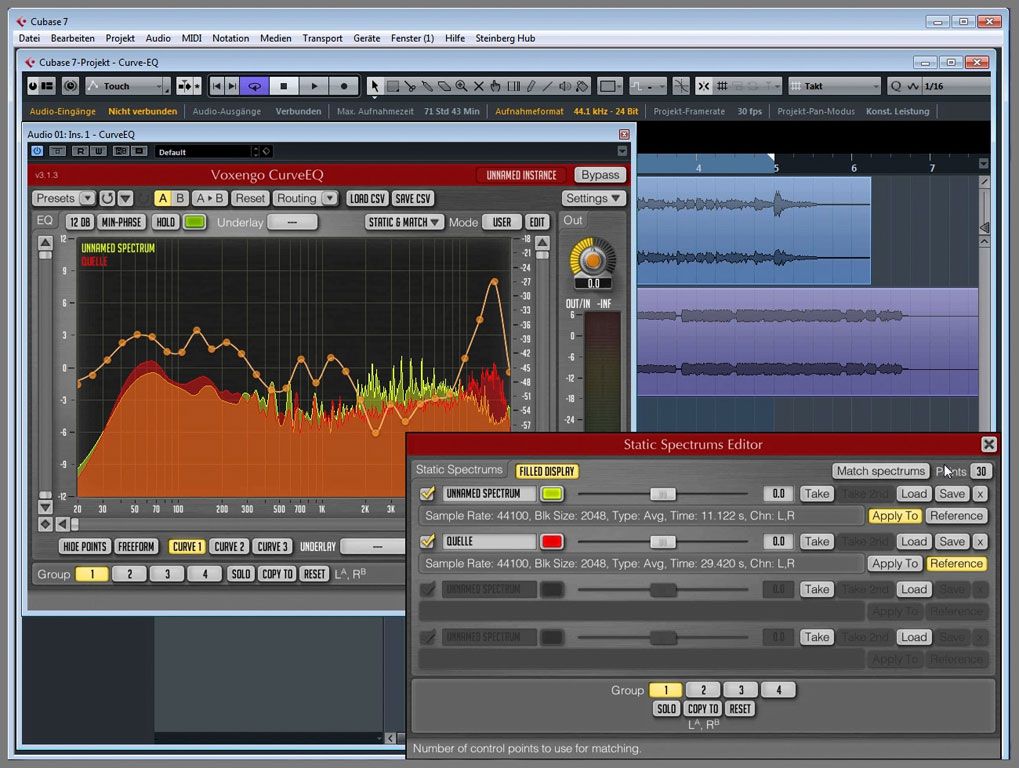Open the Takt grid type dropdown
Image resolution: width=1019 pixels, height=768 pixels.
(834, 86)
